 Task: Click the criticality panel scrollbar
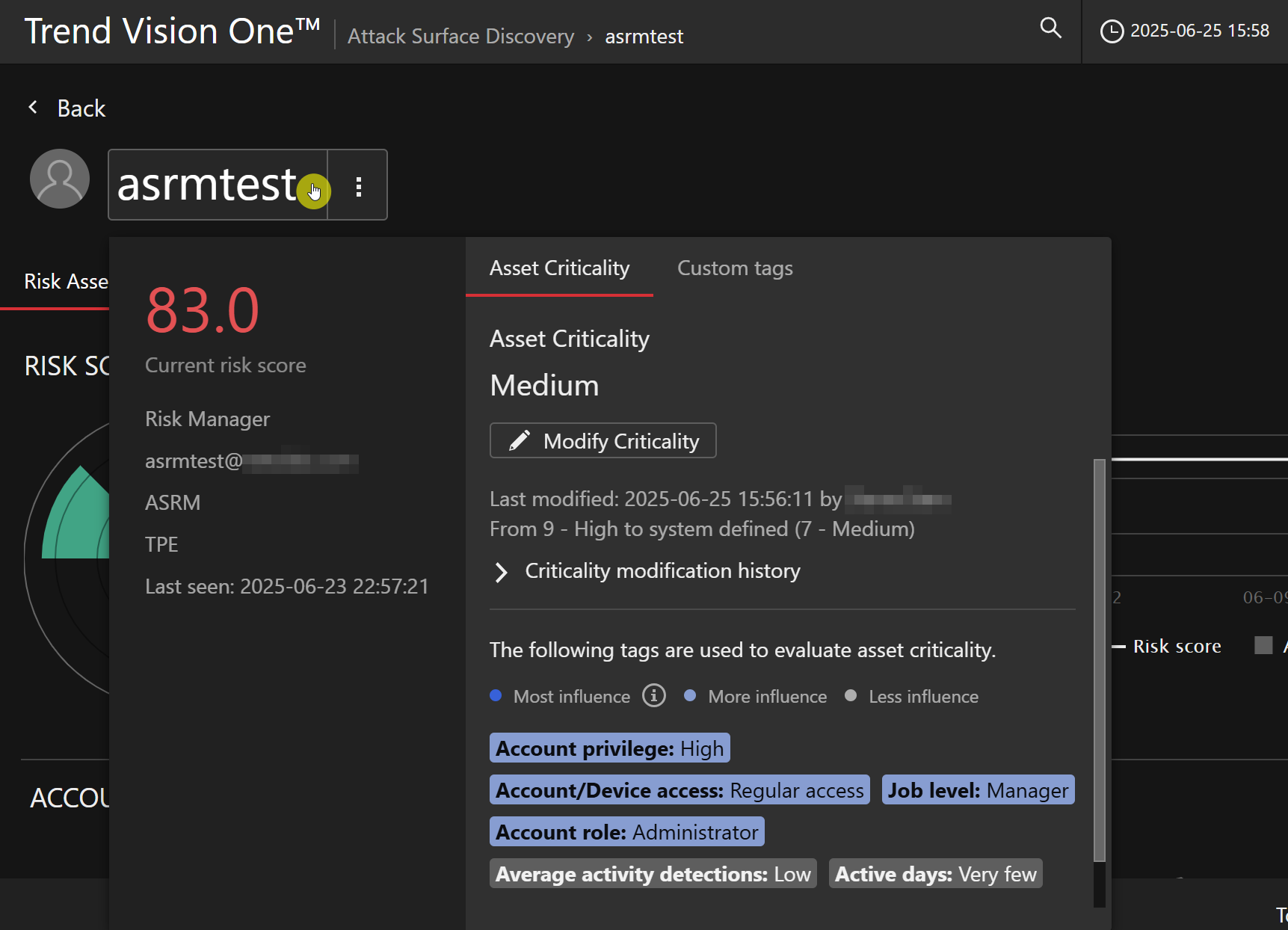click(x=1099, y=658)
